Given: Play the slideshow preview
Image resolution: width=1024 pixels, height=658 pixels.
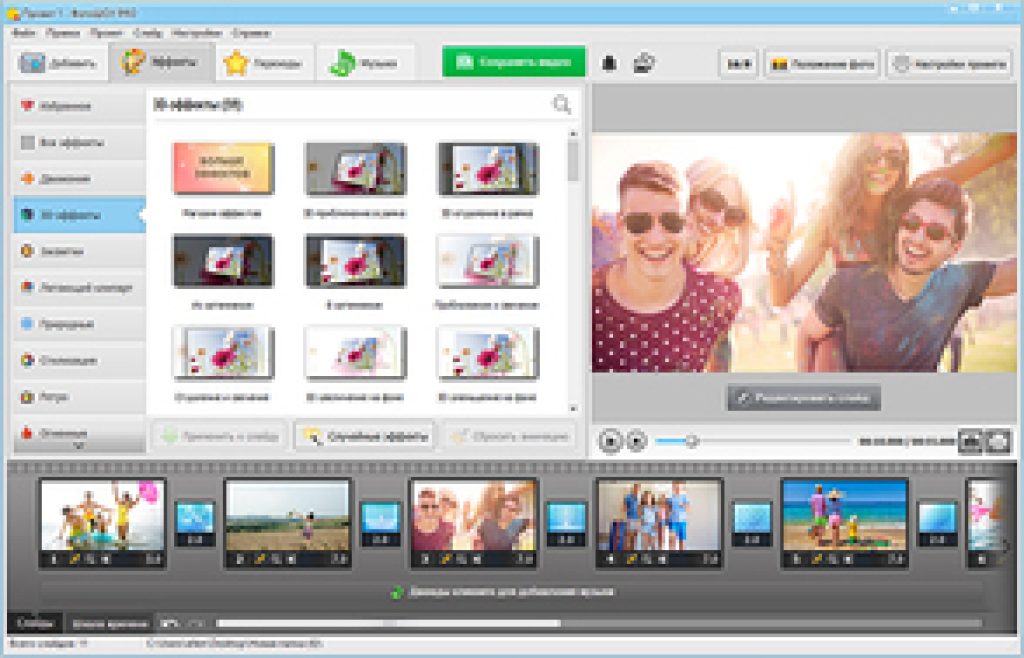Looking at the screenshot, I should [637, 441].
